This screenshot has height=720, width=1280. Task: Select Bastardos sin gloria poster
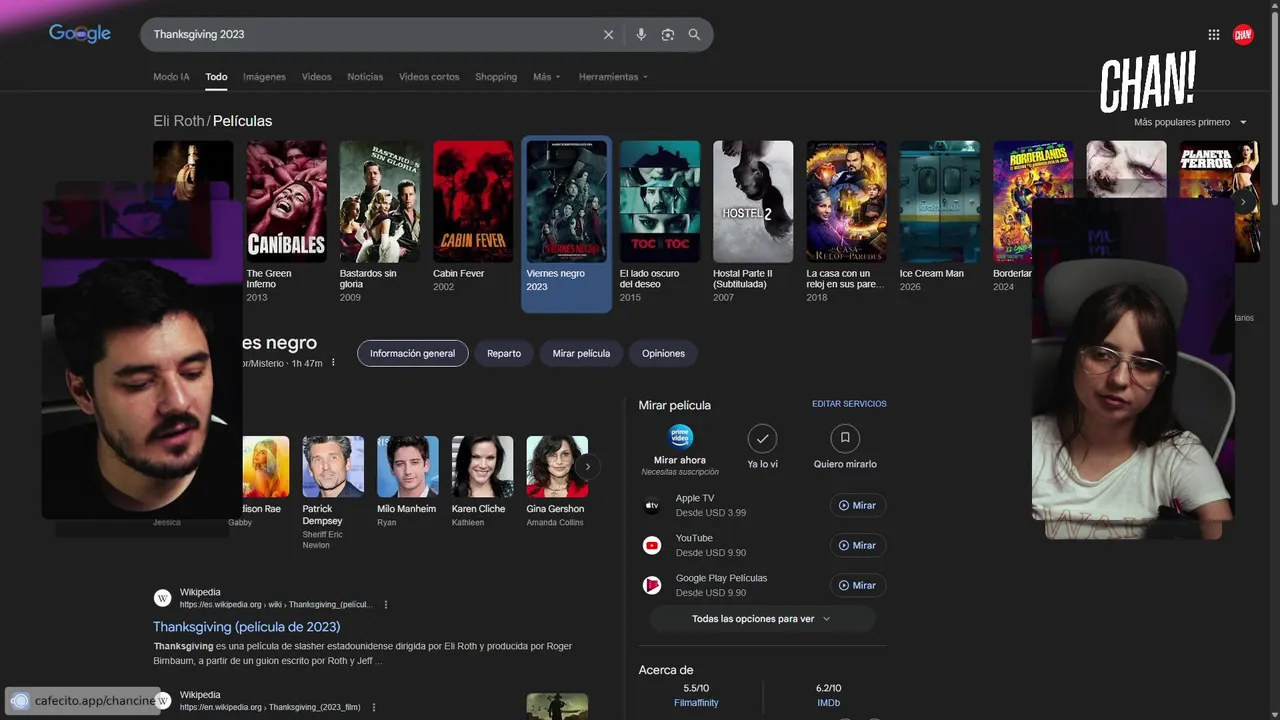[380, 201]
